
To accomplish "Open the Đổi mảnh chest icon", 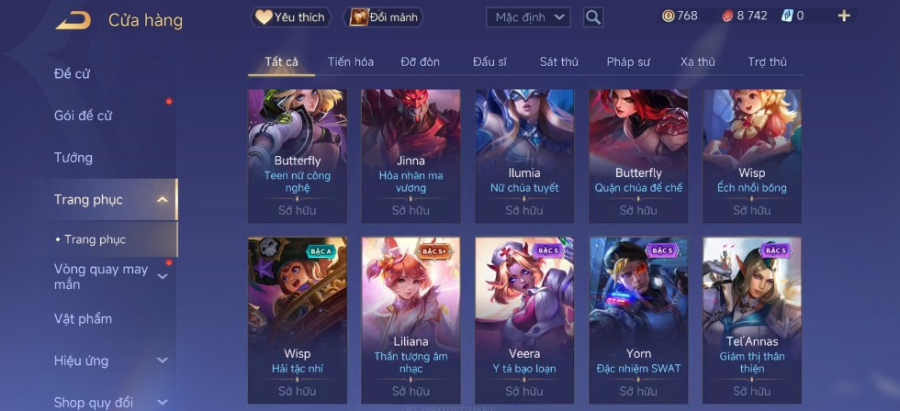I will click(x=359, y=17).
